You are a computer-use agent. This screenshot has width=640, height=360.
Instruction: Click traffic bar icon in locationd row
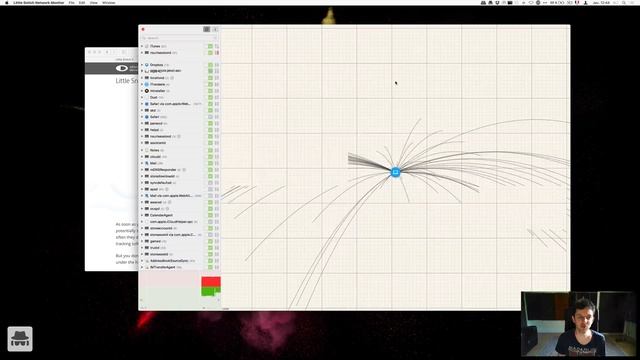pyautogui.click(x=217, y=78)
